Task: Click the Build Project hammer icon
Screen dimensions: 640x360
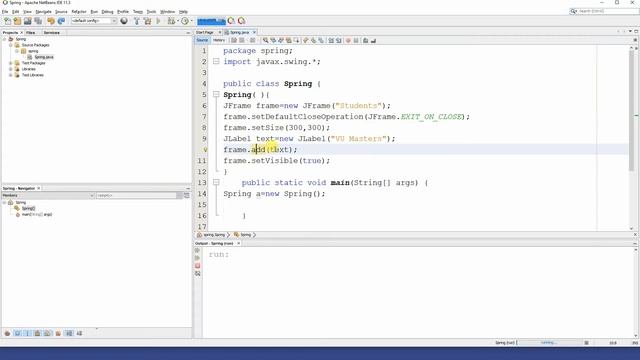Action: [137, 21]
